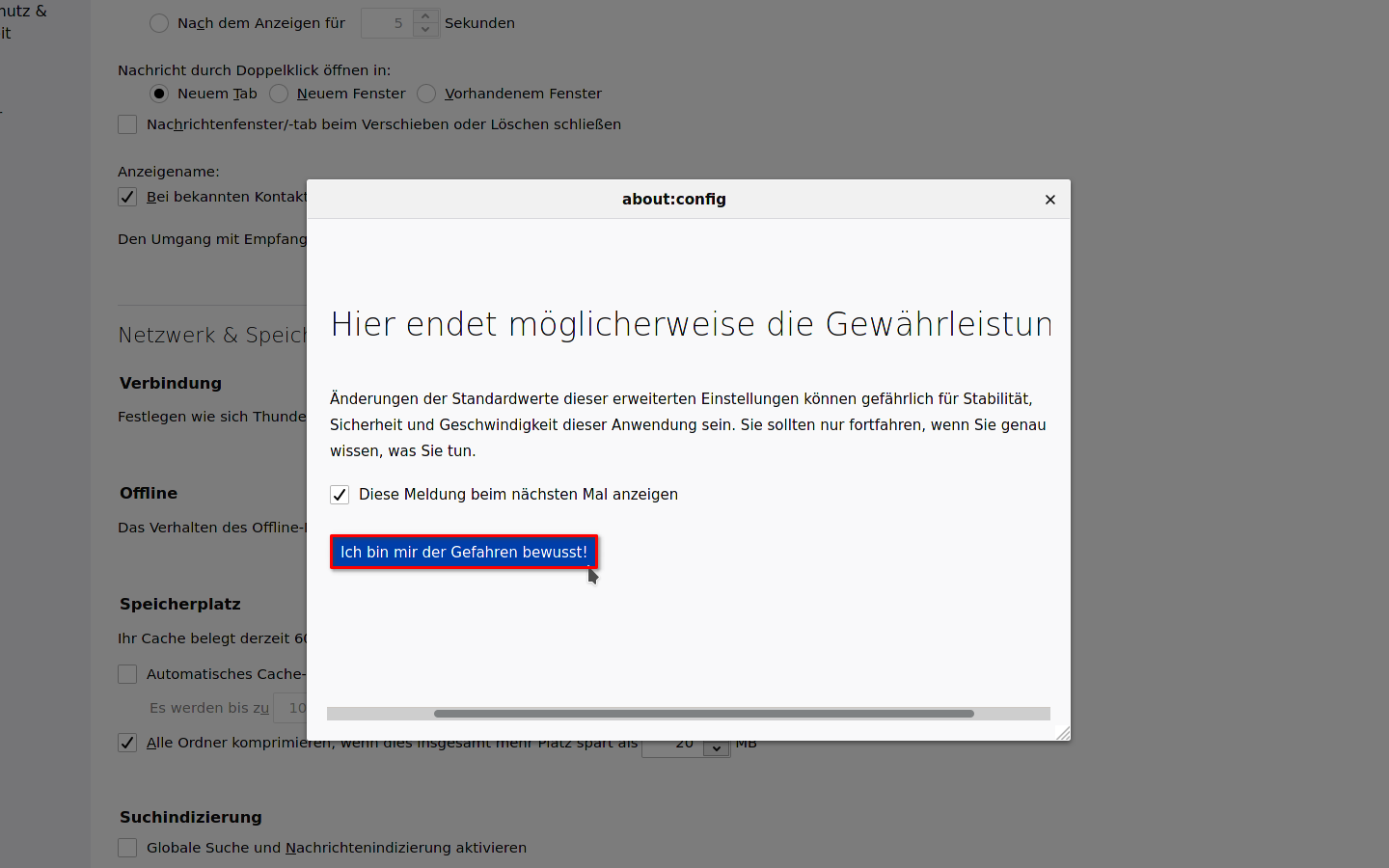The height and width of the screenshot is (868, 1389).
Task: Click the MB spinner down arrow
Action: (x=717, y=749)
